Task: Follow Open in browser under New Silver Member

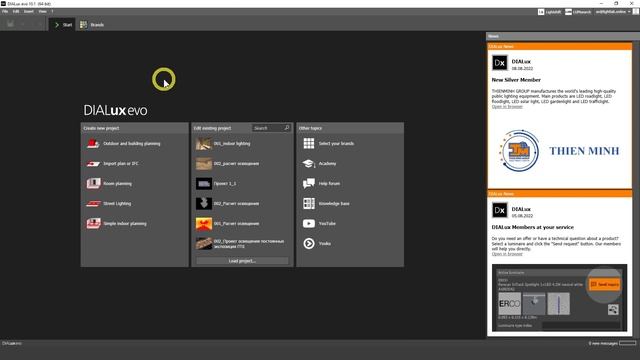Action: click(x=507, y=107)
